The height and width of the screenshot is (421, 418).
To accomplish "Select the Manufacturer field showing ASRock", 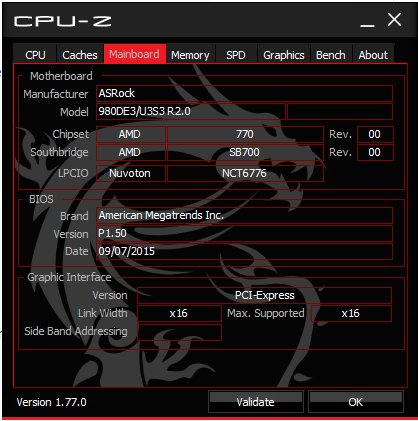I will click(244, 94).
